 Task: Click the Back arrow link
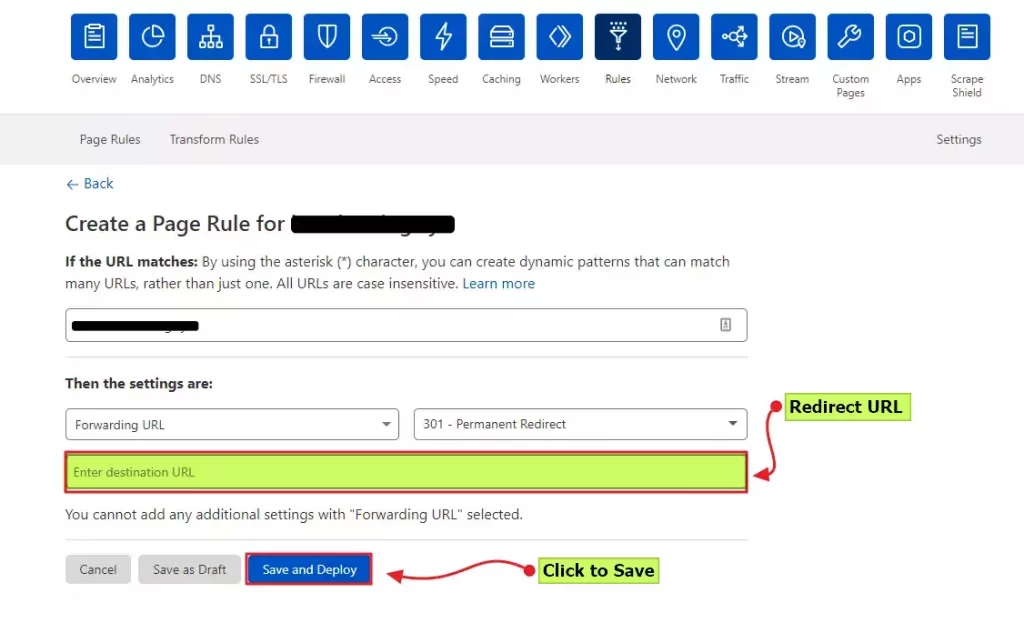click(89, 184)
